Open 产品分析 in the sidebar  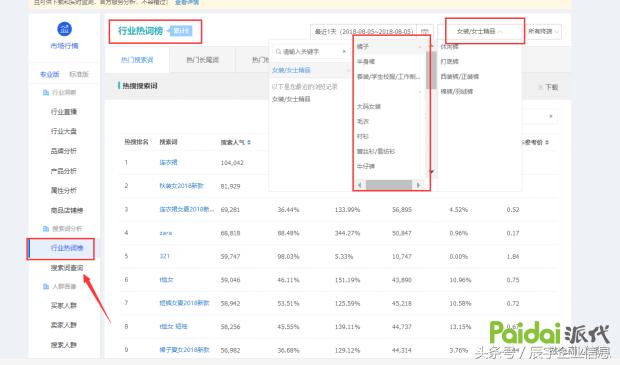point(64,171)
